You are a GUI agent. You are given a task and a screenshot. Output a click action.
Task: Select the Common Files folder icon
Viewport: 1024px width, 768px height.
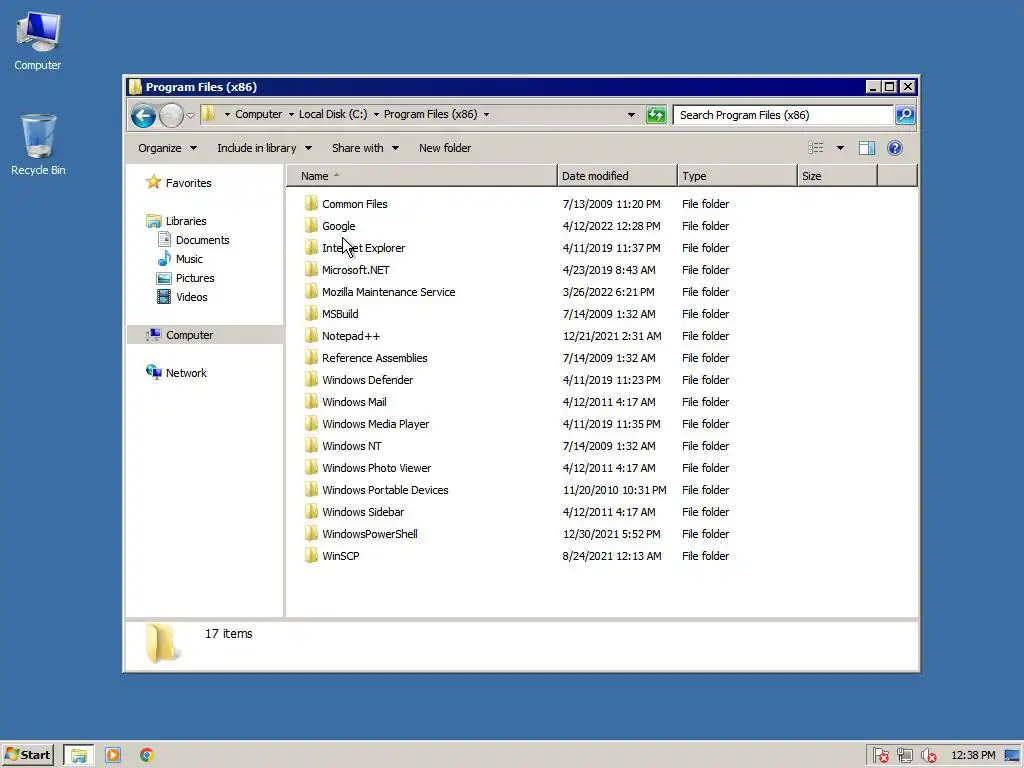311,203
